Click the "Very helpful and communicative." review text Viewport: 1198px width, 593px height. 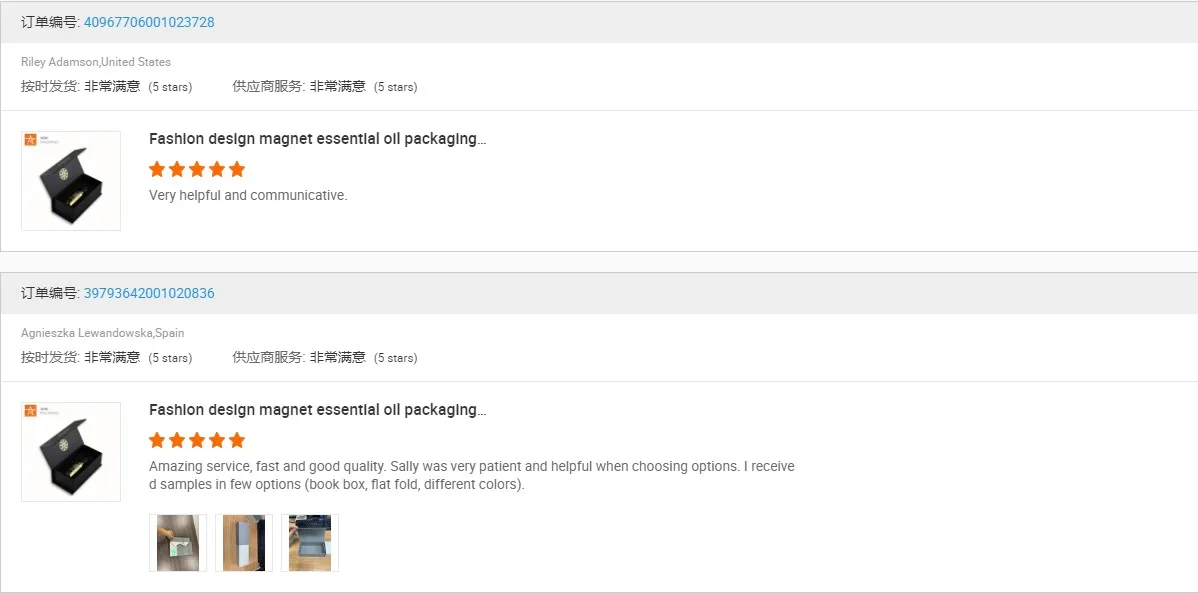pos(248,195)
